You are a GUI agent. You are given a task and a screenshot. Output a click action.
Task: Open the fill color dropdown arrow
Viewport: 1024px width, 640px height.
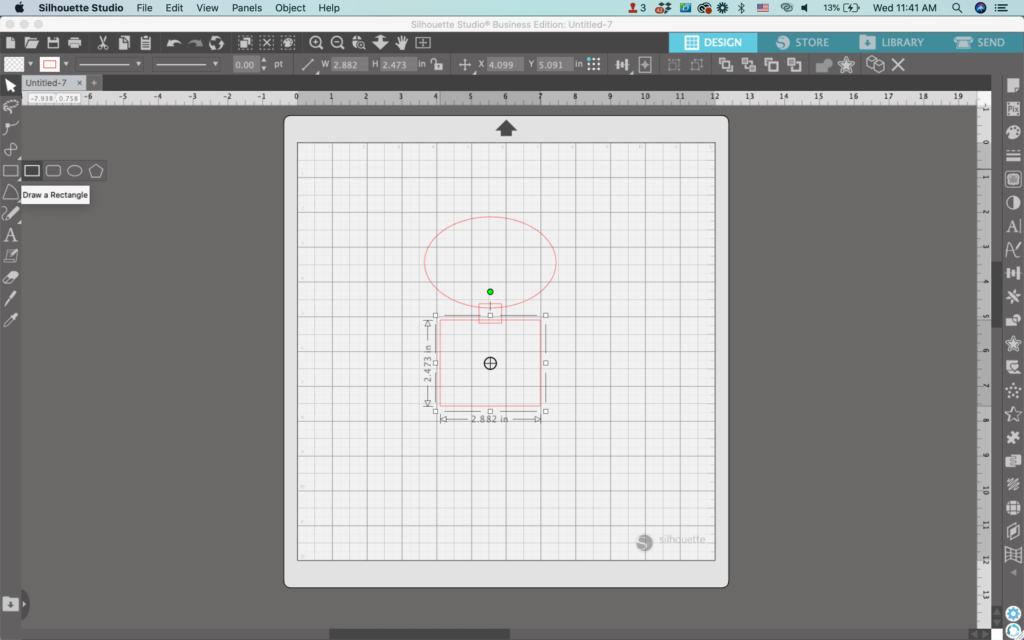pyautogui.click(x=30, y=64)
